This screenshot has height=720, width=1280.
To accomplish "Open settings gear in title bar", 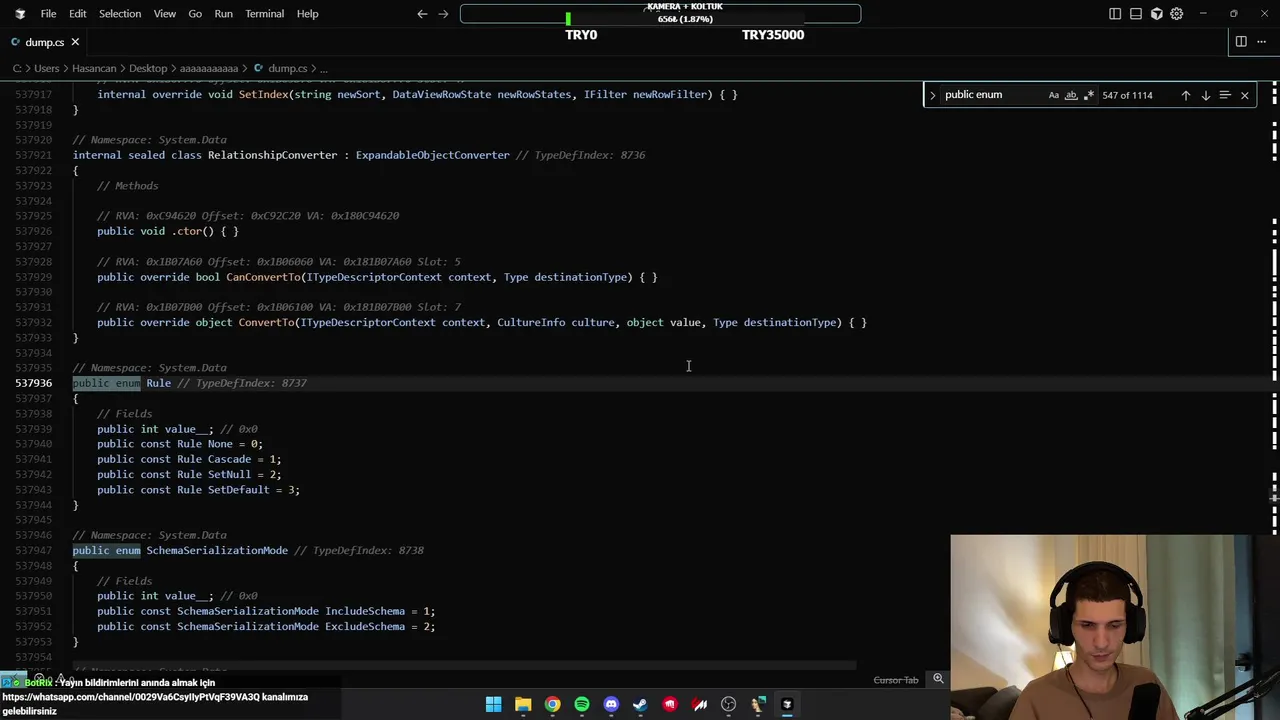I will (1177, 14).
